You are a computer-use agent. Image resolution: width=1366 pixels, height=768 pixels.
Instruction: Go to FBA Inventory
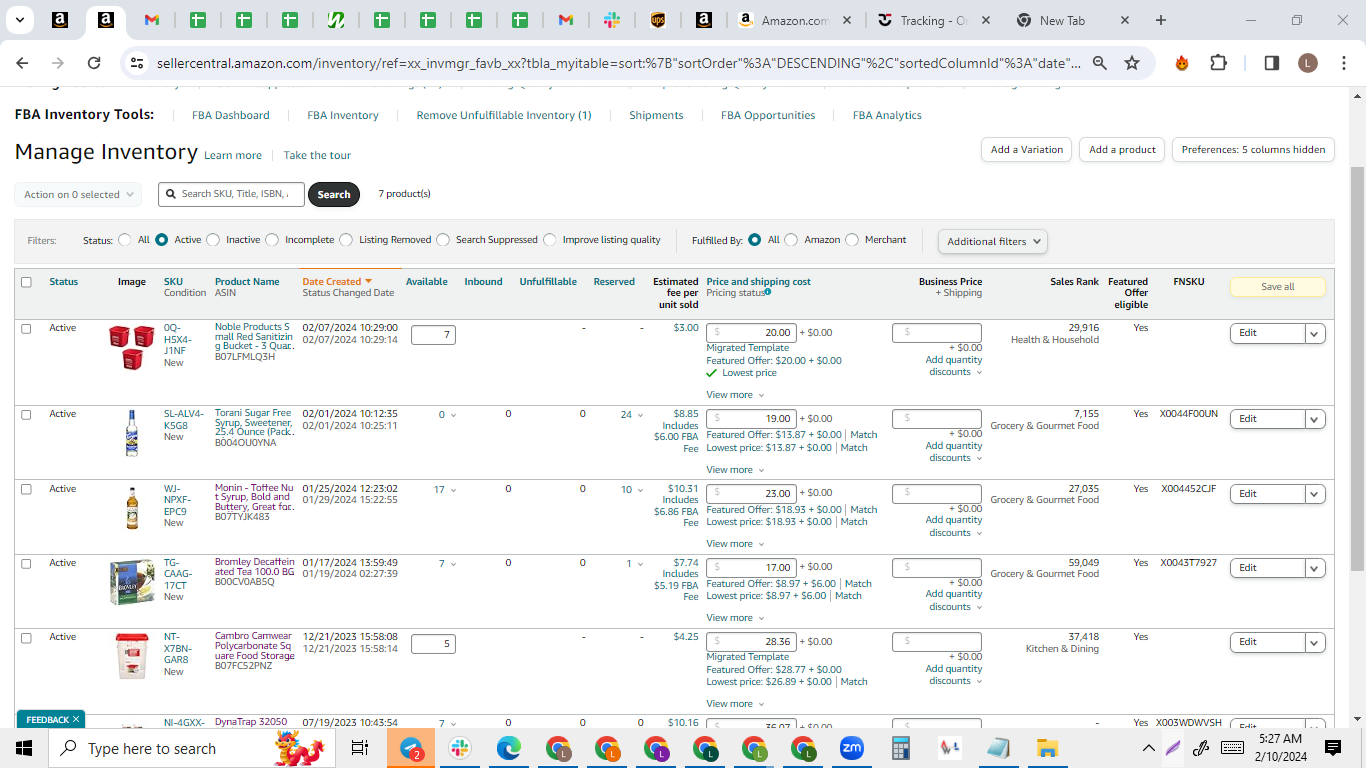(343, 116)
